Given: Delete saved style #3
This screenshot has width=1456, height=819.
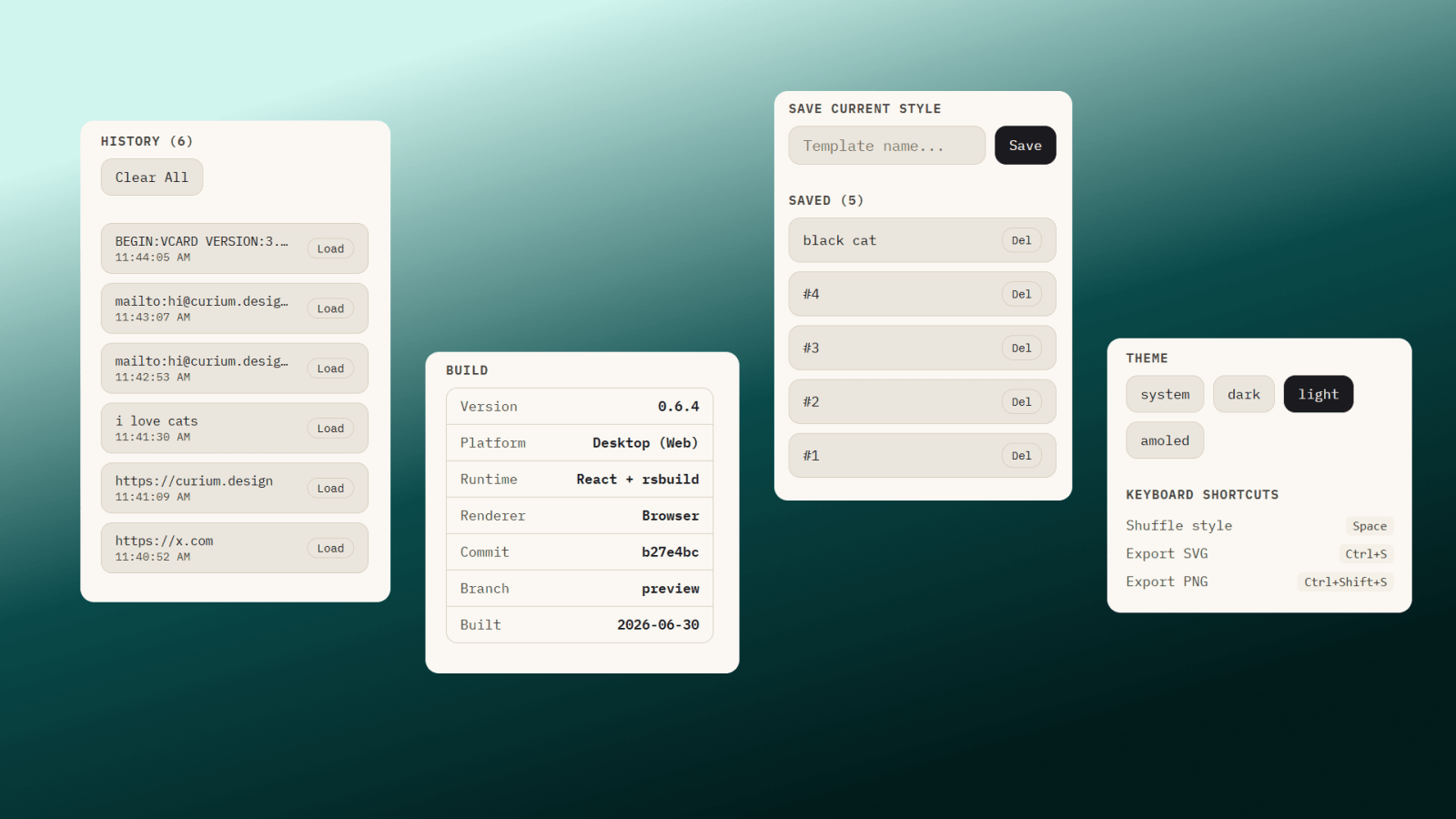Looking at the screenshot, I should pyautogui.click(x=1022, y=348).
